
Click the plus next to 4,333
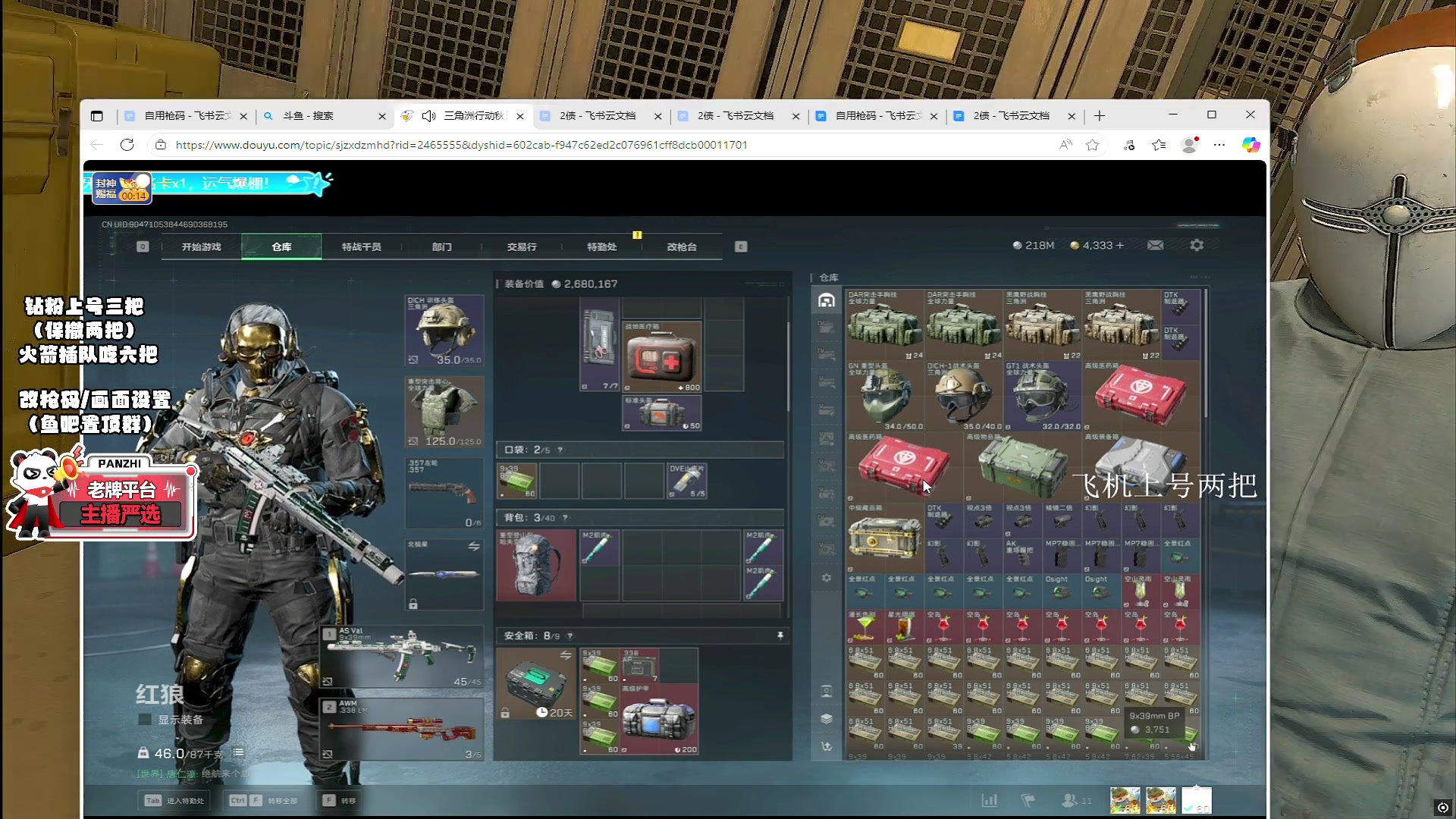pyautogui.click(x=1120, y=246)
